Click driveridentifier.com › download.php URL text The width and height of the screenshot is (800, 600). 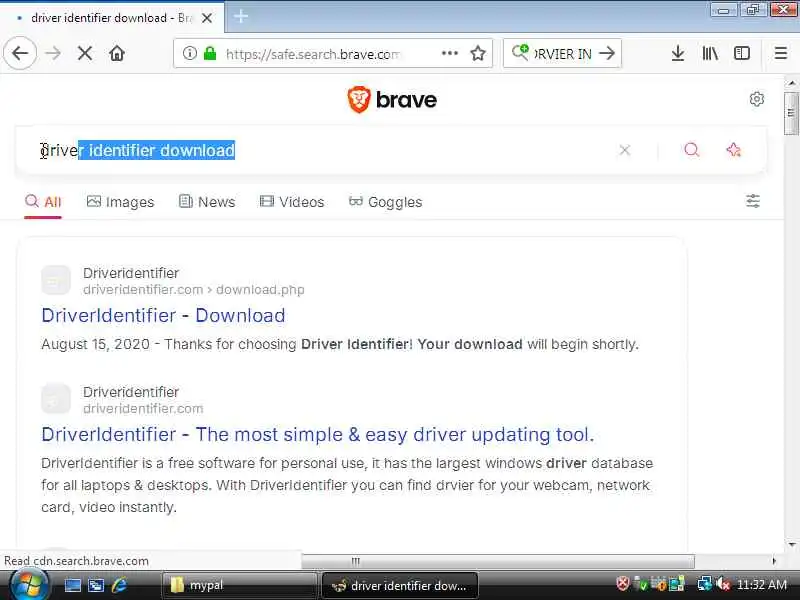[x=194, y=290]
